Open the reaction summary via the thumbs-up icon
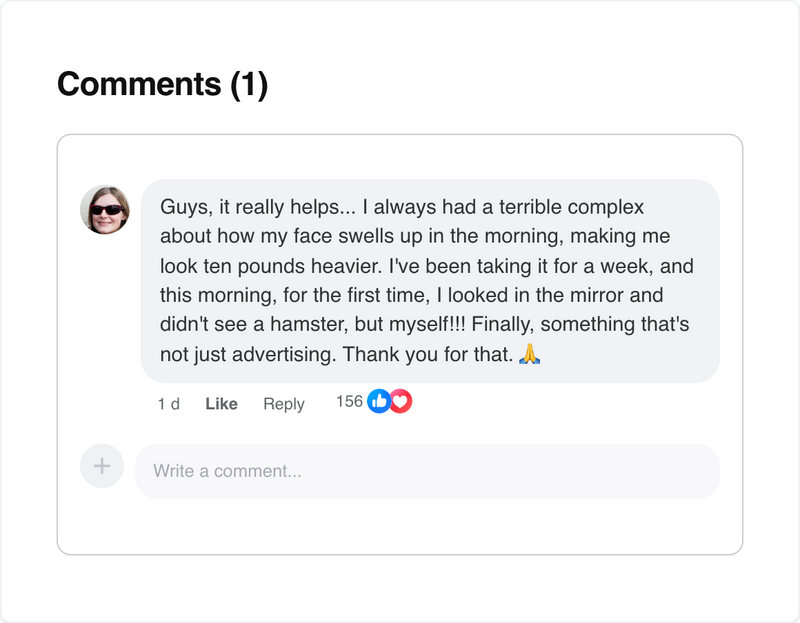The height and width of the screenshot is (623, 800). click(x=378, y=403)
